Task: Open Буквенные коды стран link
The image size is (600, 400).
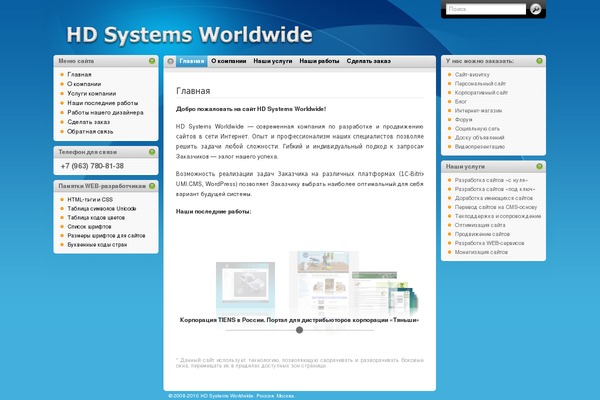Action: 97,245
